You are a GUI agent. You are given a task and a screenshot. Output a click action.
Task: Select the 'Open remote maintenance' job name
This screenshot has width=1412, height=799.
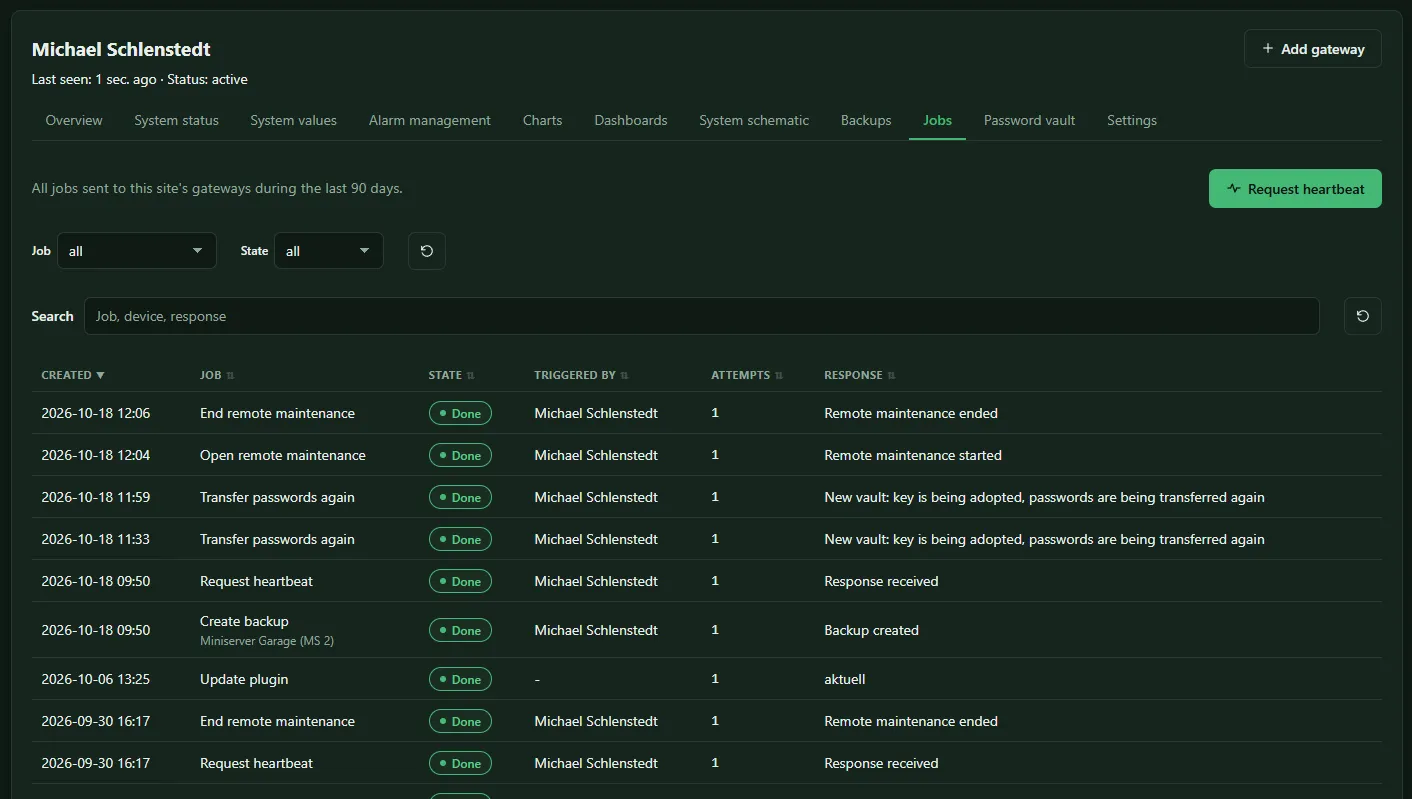(283, 455)
